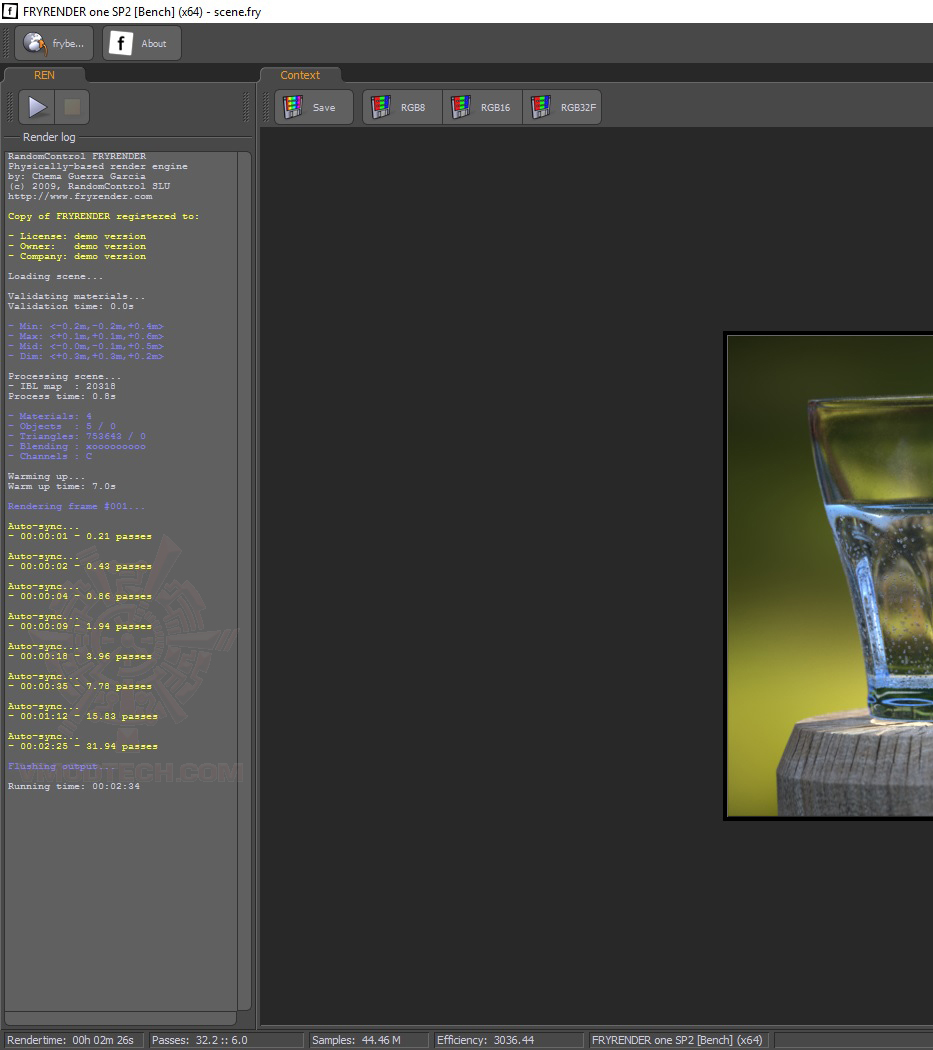Click the toolbar grip left of Save

click(266, 107)
